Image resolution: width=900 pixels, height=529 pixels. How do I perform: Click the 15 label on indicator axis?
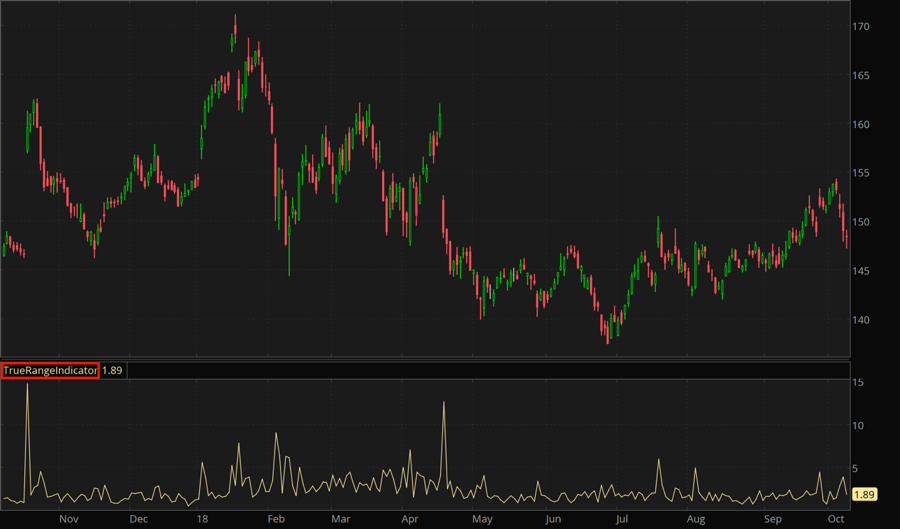858,383
